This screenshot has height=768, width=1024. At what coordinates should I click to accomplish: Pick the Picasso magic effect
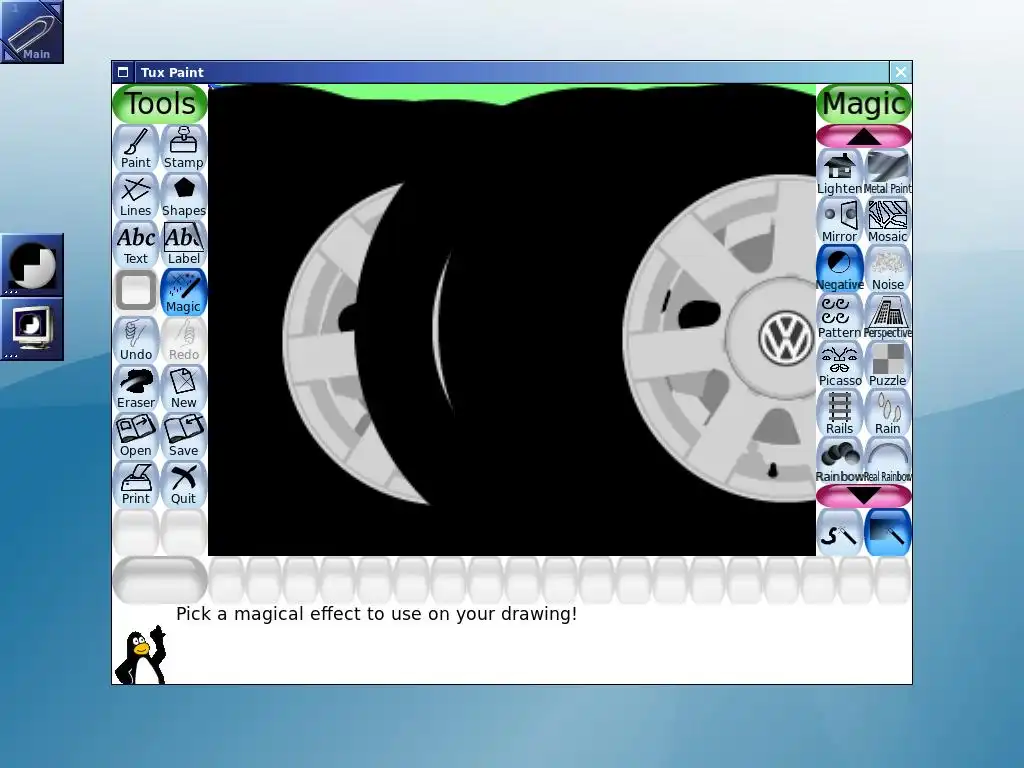click(x=839, y=364)
